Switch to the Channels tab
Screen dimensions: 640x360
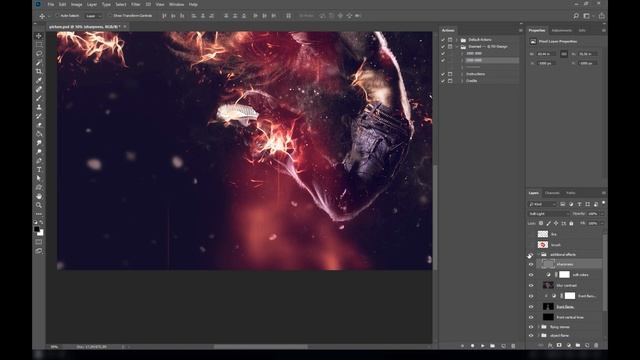552,193
